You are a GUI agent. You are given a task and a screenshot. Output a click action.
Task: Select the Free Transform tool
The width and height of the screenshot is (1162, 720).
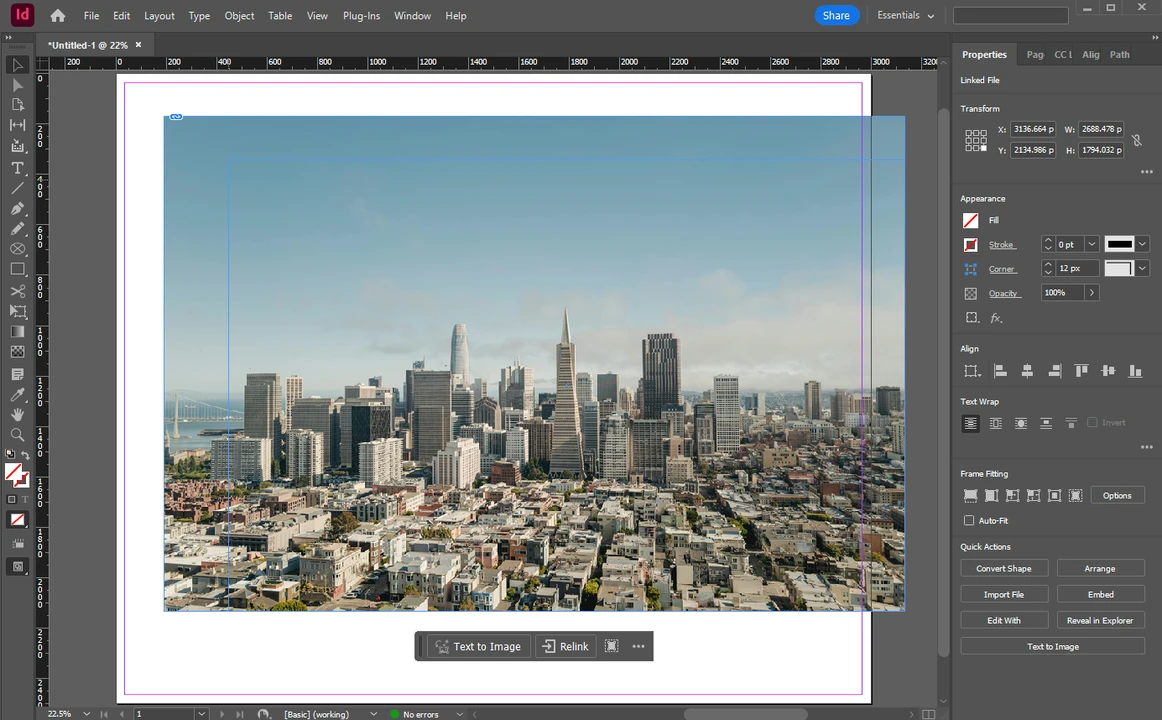tap(18, 311)
